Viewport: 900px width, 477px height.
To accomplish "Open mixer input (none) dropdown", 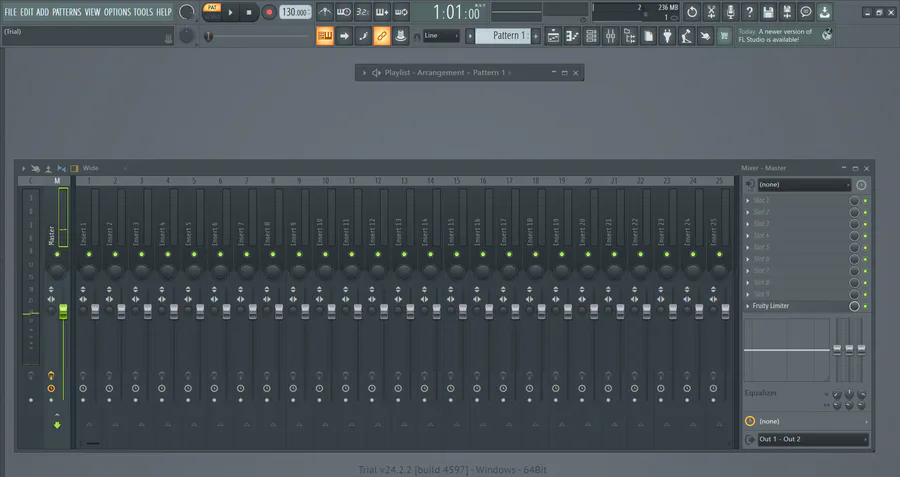I will (804, 185).
